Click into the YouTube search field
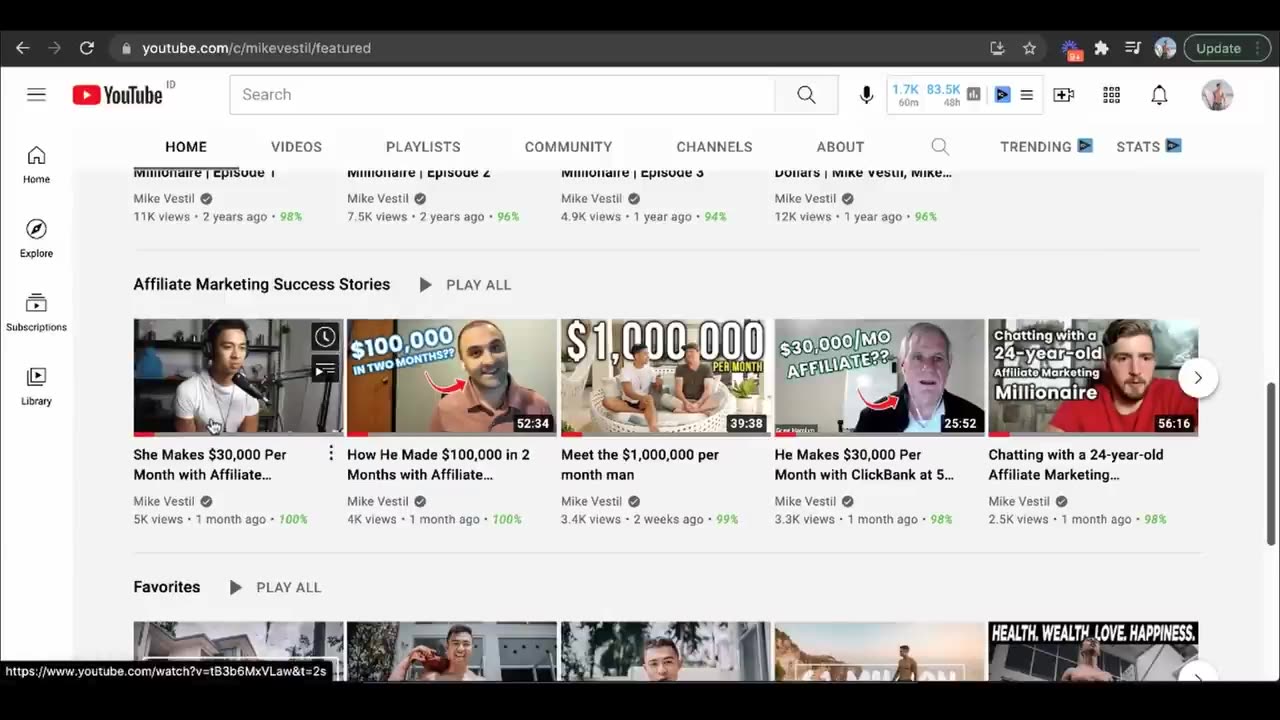Screen dimensions: 1280x720 tap(502, 95)
